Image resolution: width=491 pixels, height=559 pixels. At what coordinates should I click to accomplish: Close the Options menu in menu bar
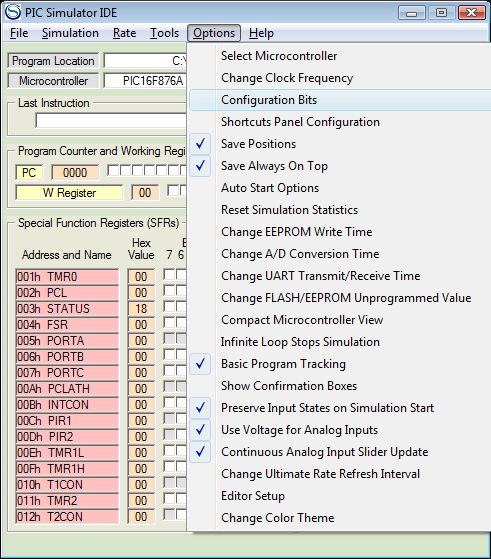(x=214, y=33)
